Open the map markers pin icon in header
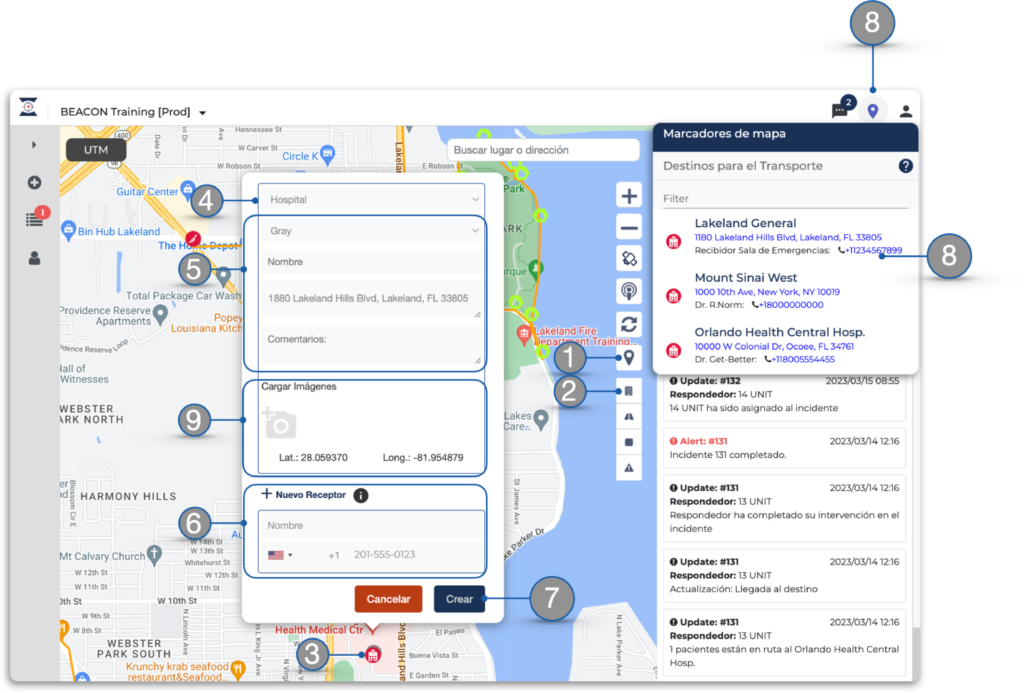 click(x=872, y=112)
